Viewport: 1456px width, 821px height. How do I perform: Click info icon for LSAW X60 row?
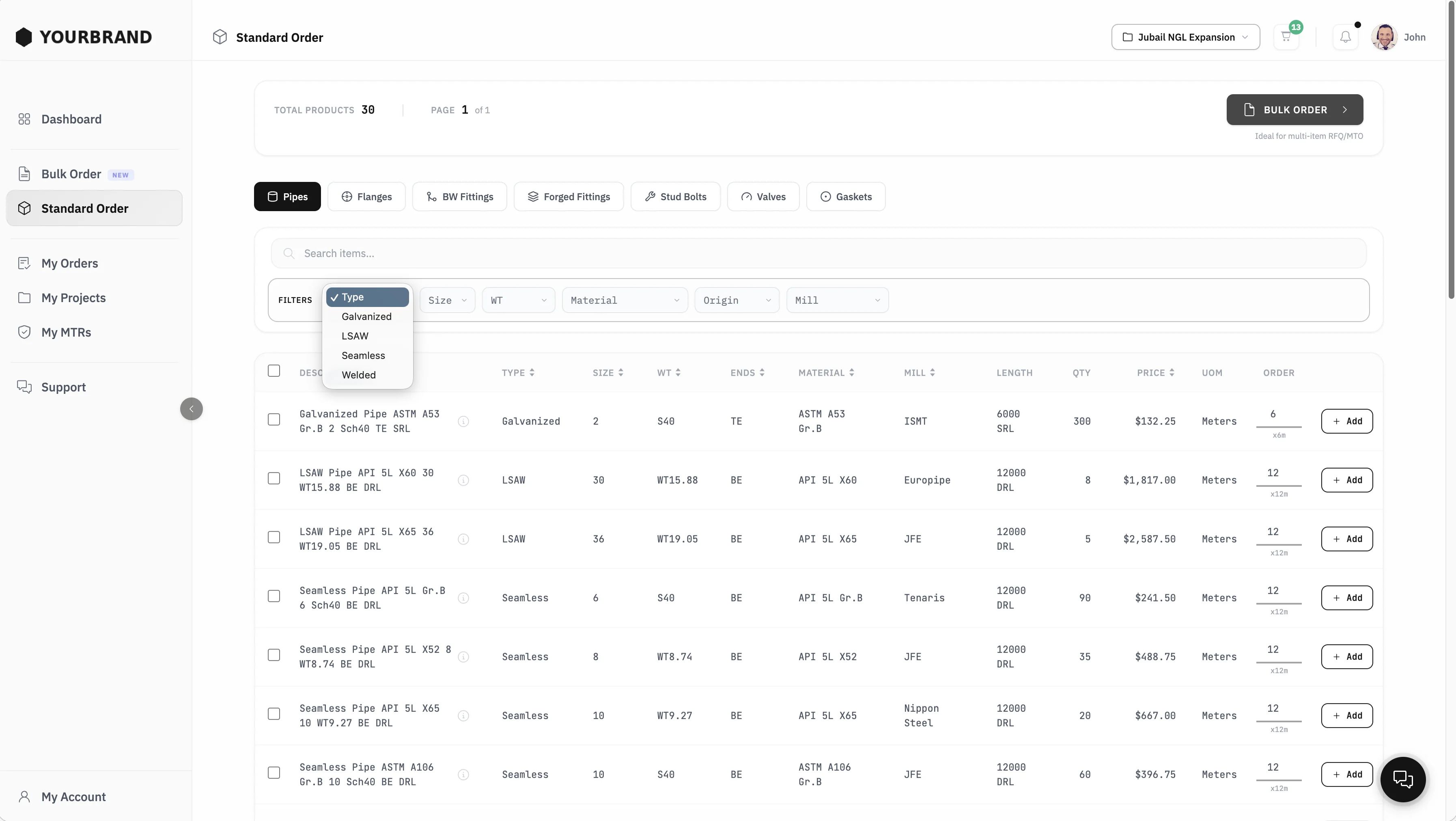coord(463,480)
